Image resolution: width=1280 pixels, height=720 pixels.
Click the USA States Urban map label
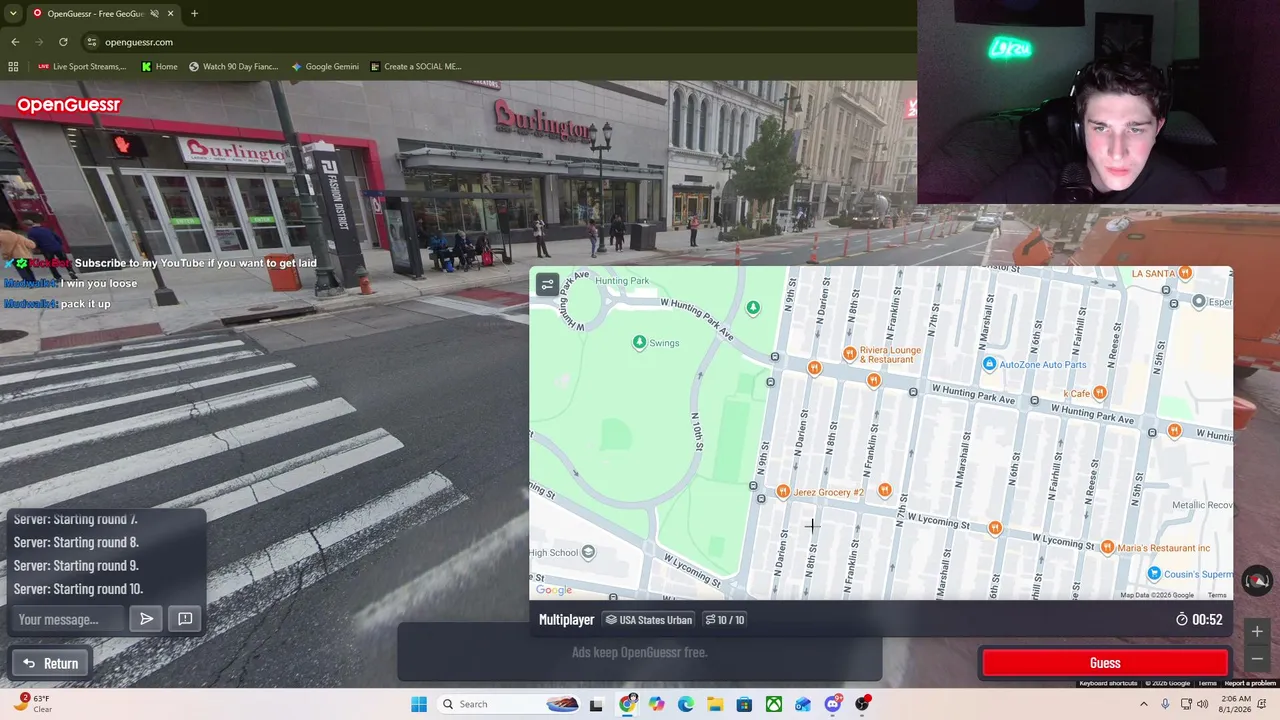[x=648, y=620]
